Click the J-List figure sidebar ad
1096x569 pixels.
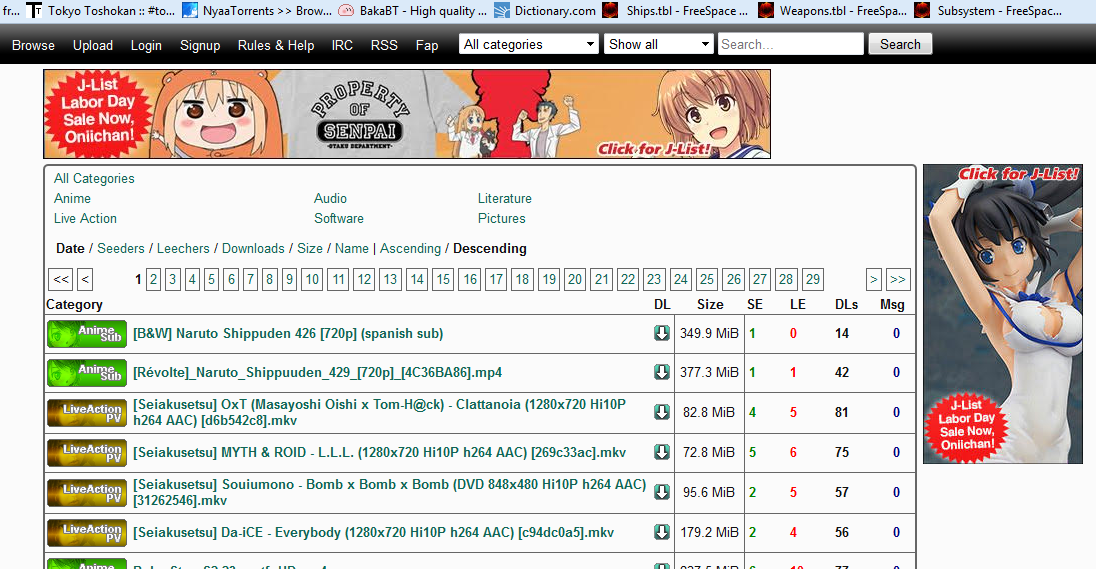coord(1003,314)
